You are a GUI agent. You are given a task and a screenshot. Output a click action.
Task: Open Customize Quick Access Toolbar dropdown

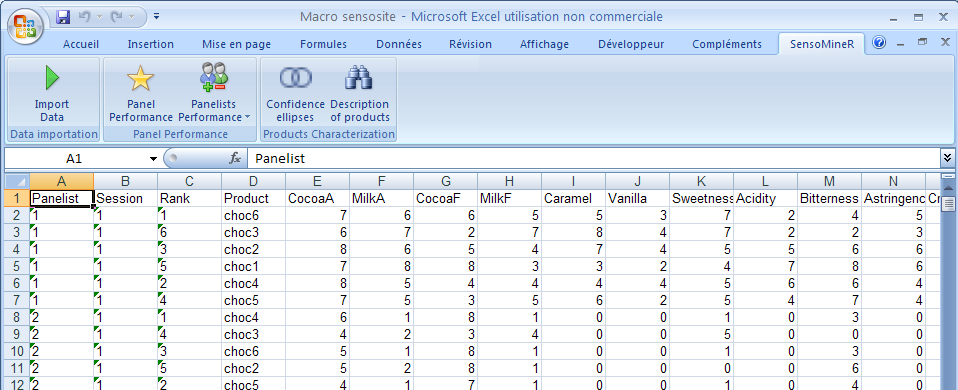tap(157, 17)
